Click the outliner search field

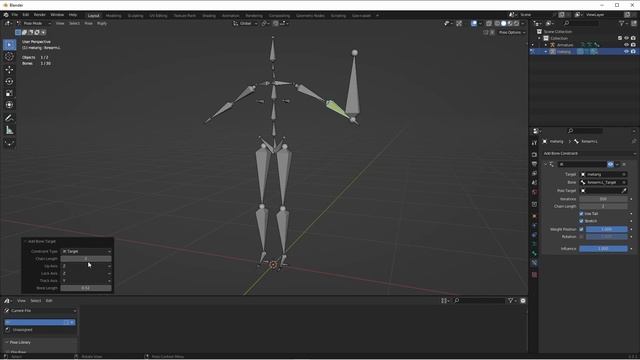[581, 24]
